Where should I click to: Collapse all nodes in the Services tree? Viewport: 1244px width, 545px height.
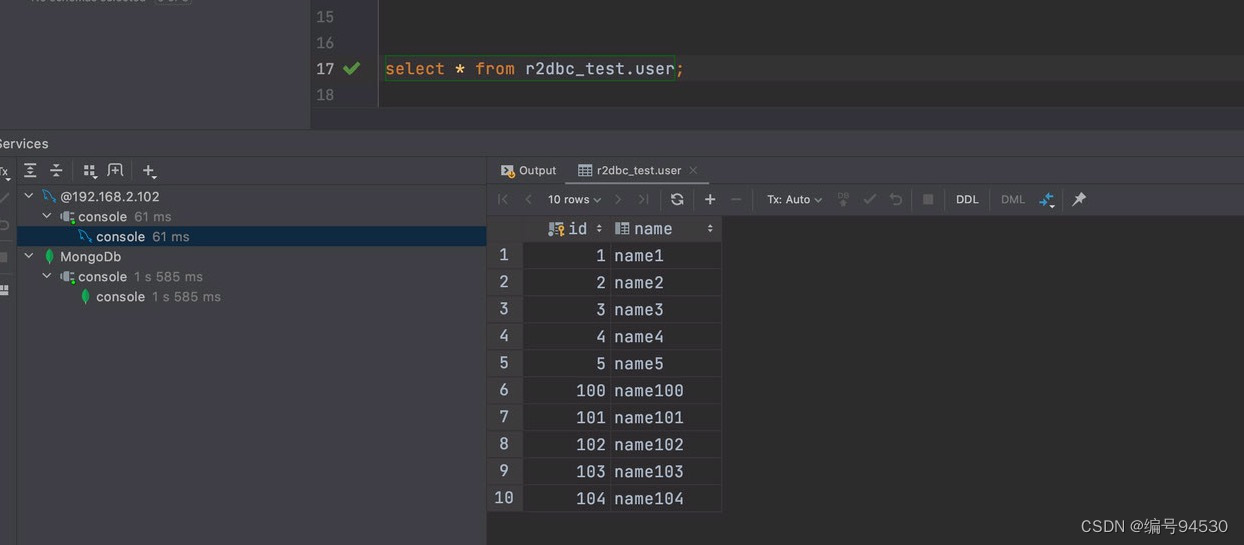click(x=56, y=171)
